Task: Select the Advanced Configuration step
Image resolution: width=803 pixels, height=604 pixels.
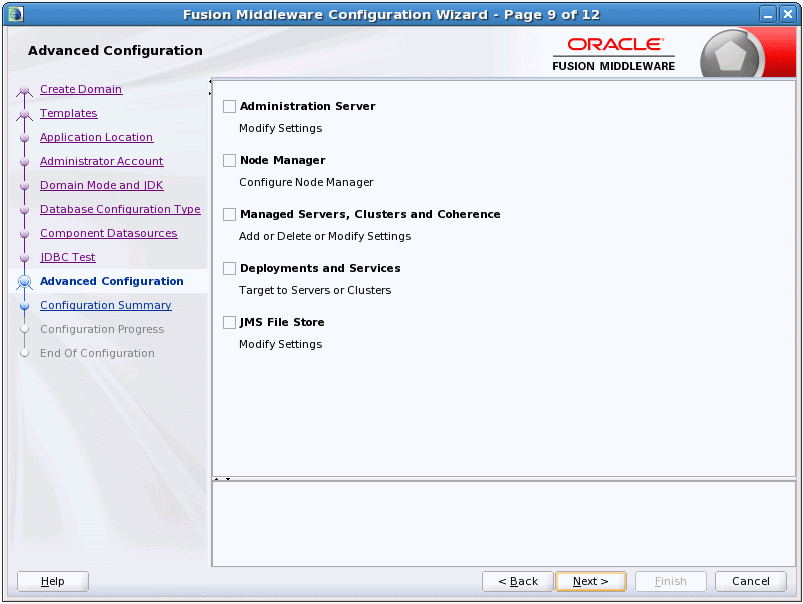Action: (x=112, y=281)
